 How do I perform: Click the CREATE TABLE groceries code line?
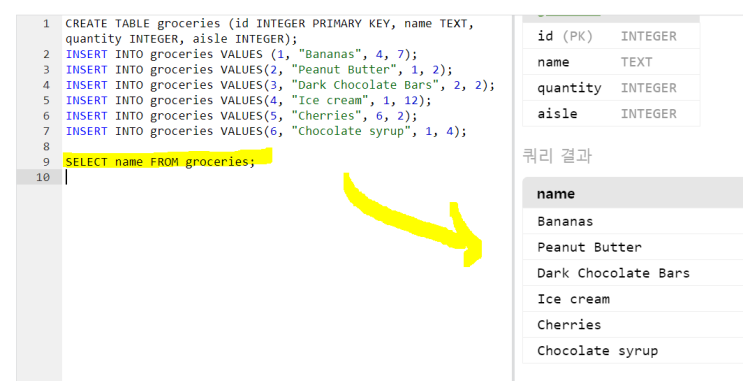(269, 24)
